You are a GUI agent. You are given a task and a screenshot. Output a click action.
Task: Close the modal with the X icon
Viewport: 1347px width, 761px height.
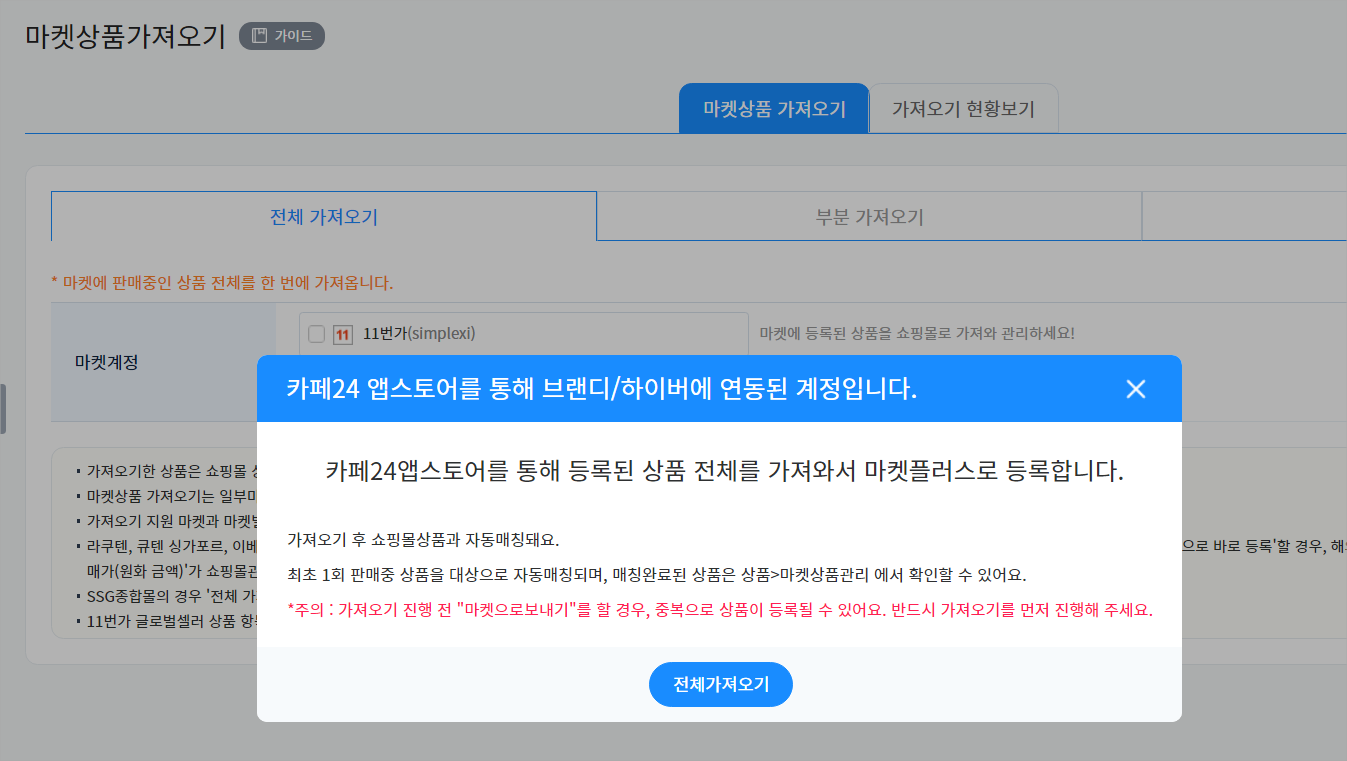pos(1135,389)
